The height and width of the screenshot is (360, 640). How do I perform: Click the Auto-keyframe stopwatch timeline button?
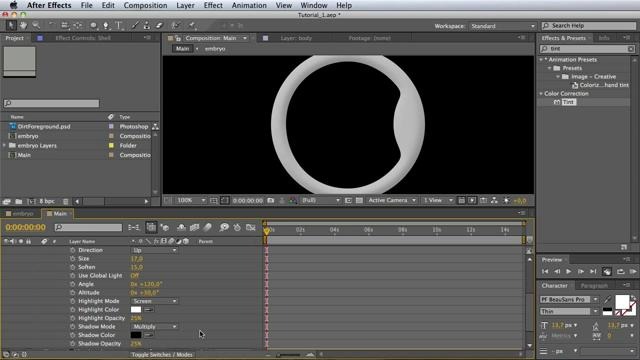(237, 227)
